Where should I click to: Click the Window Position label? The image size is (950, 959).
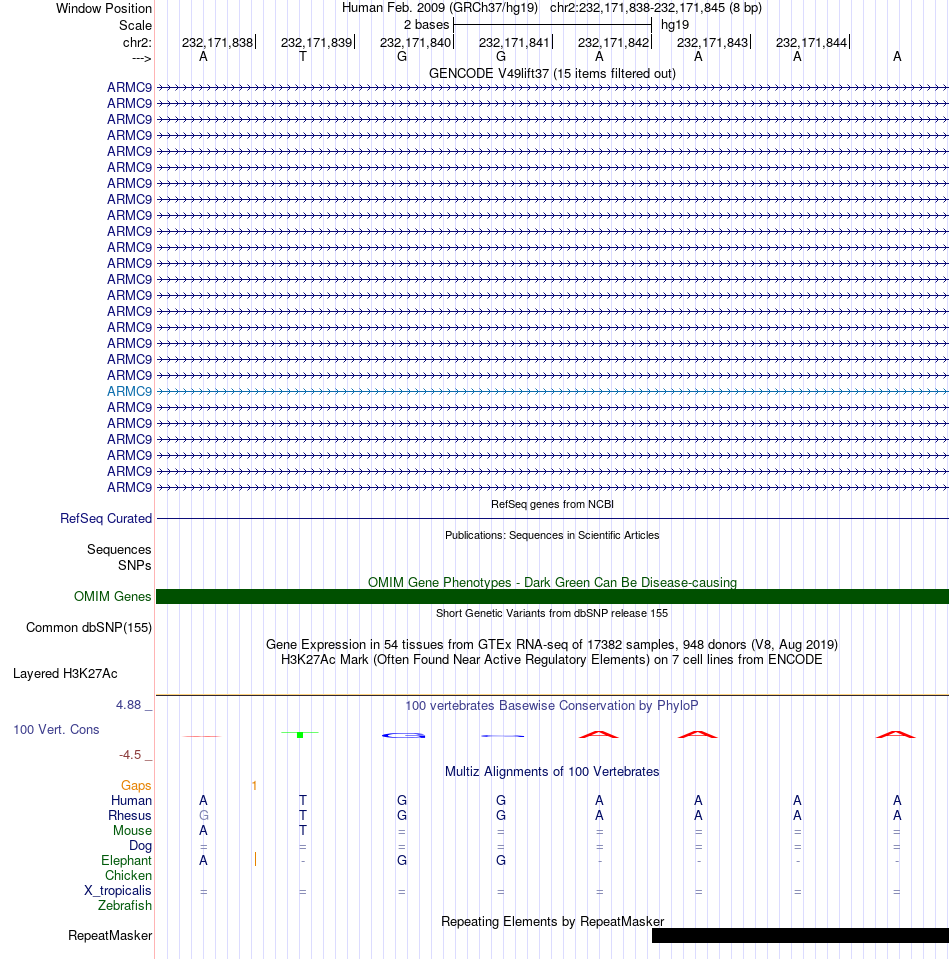104,9
